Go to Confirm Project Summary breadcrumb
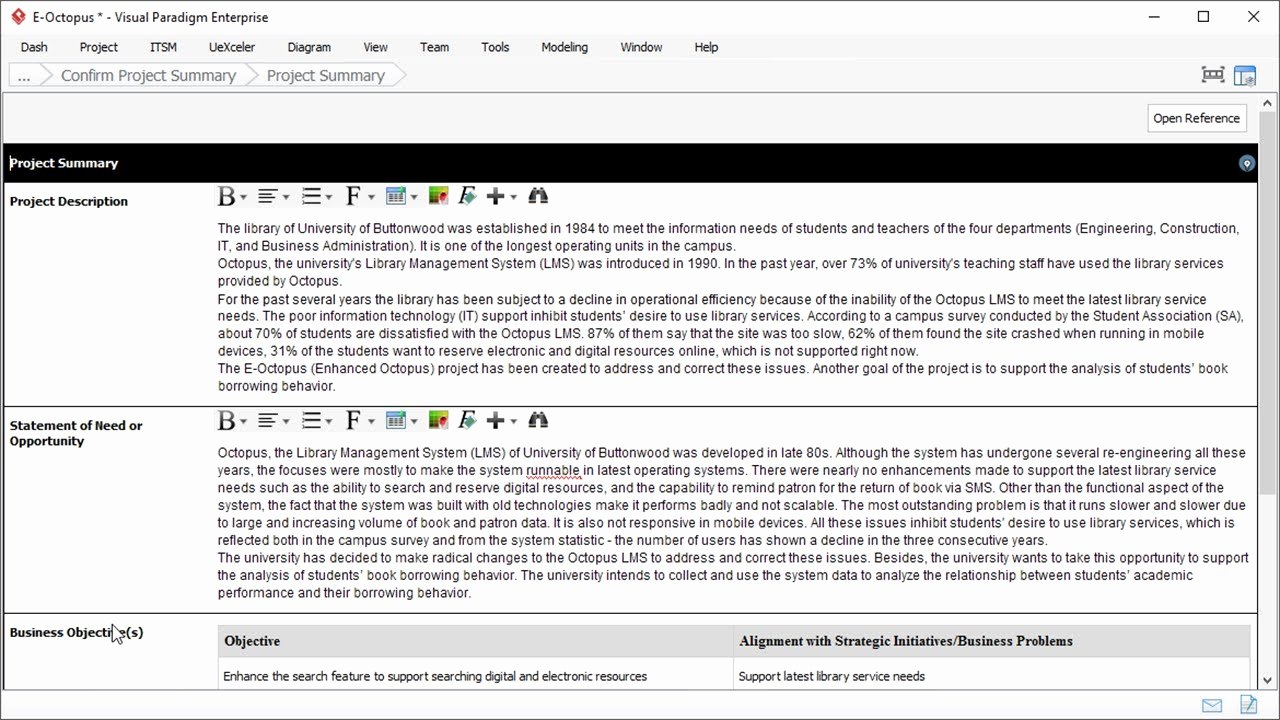Screen dimensions: 1280x720 click(148, 75)
